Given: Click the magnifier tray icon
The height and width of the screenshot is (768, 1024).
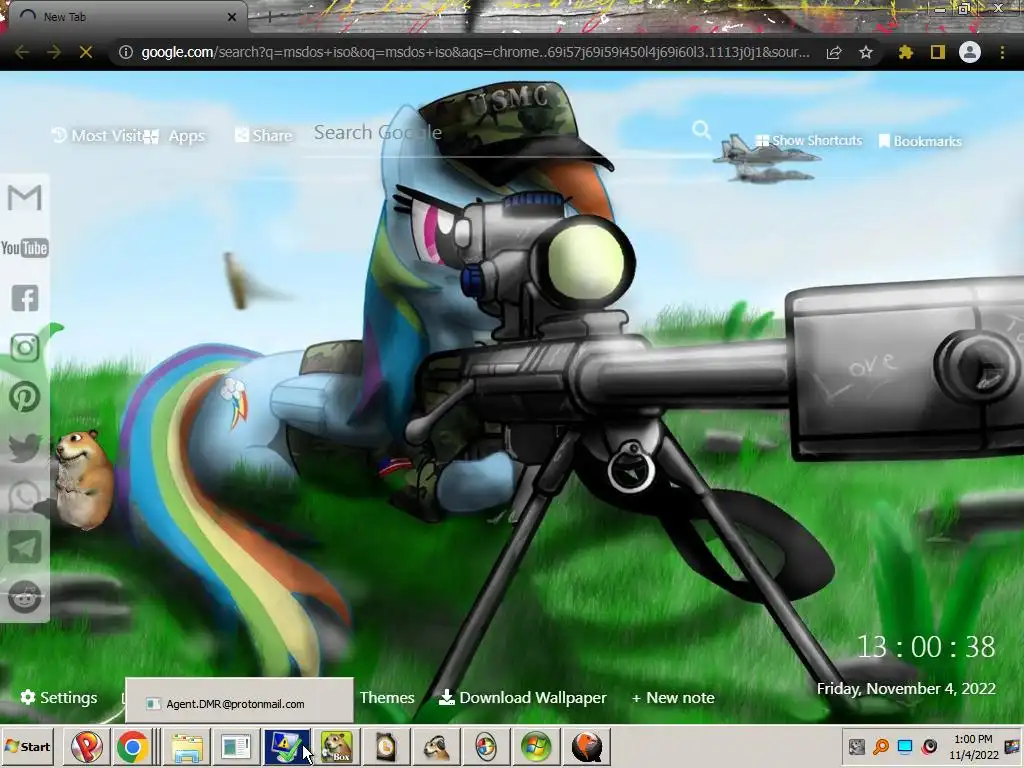Looking at the screenshot, I should coord(881,746).
